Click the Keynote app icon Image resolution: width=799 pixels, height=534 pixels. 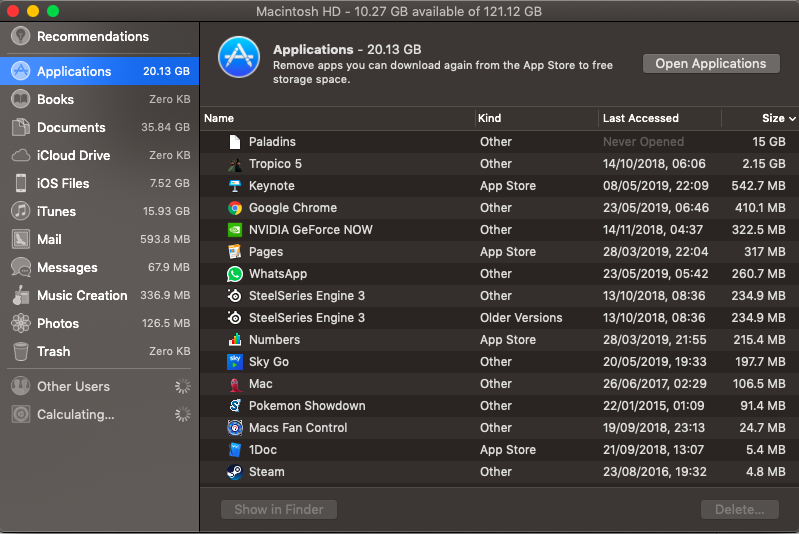[235, 186]
